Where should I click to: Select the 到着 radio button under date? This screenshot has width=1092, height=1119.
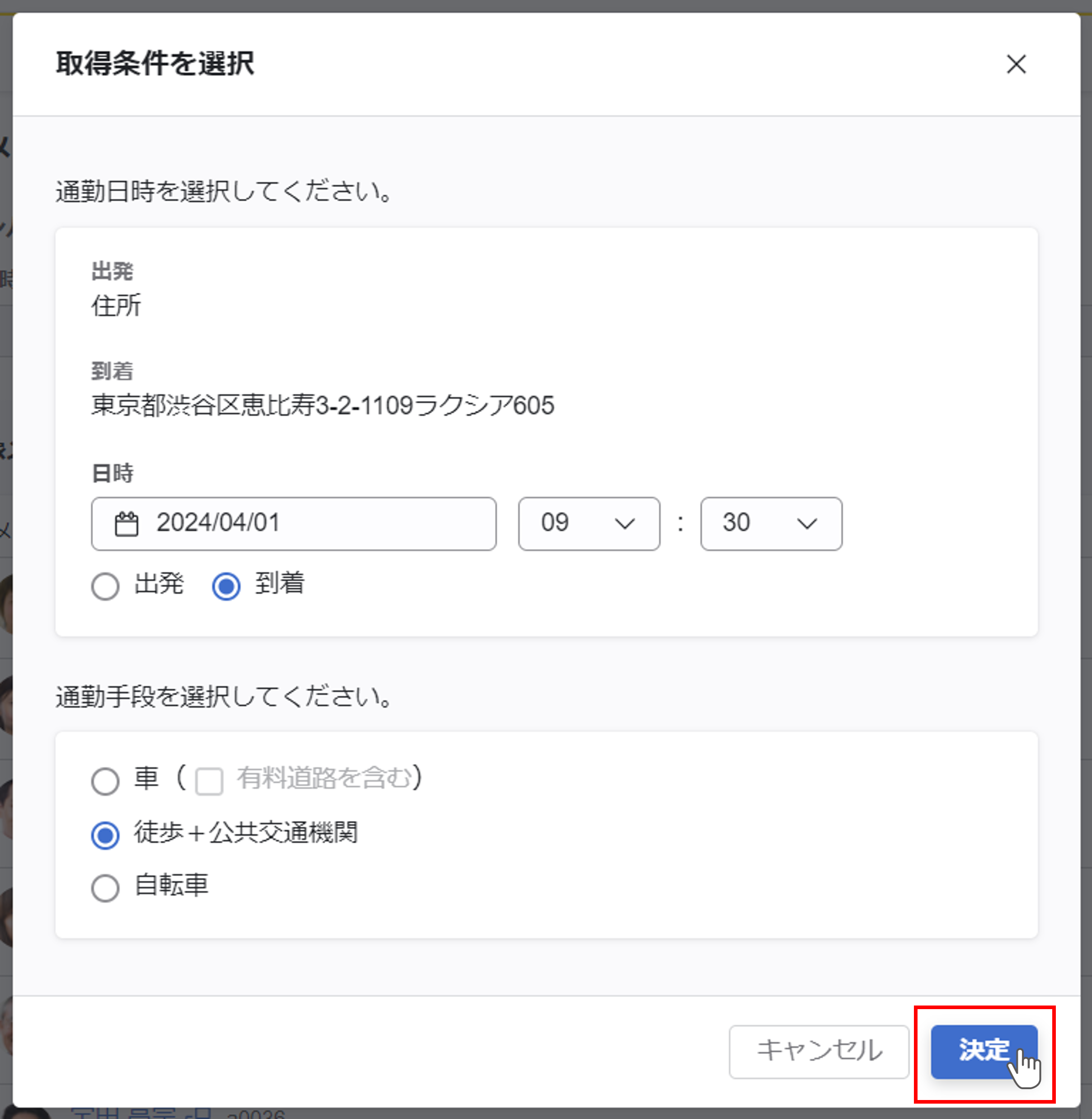(226, 586)
